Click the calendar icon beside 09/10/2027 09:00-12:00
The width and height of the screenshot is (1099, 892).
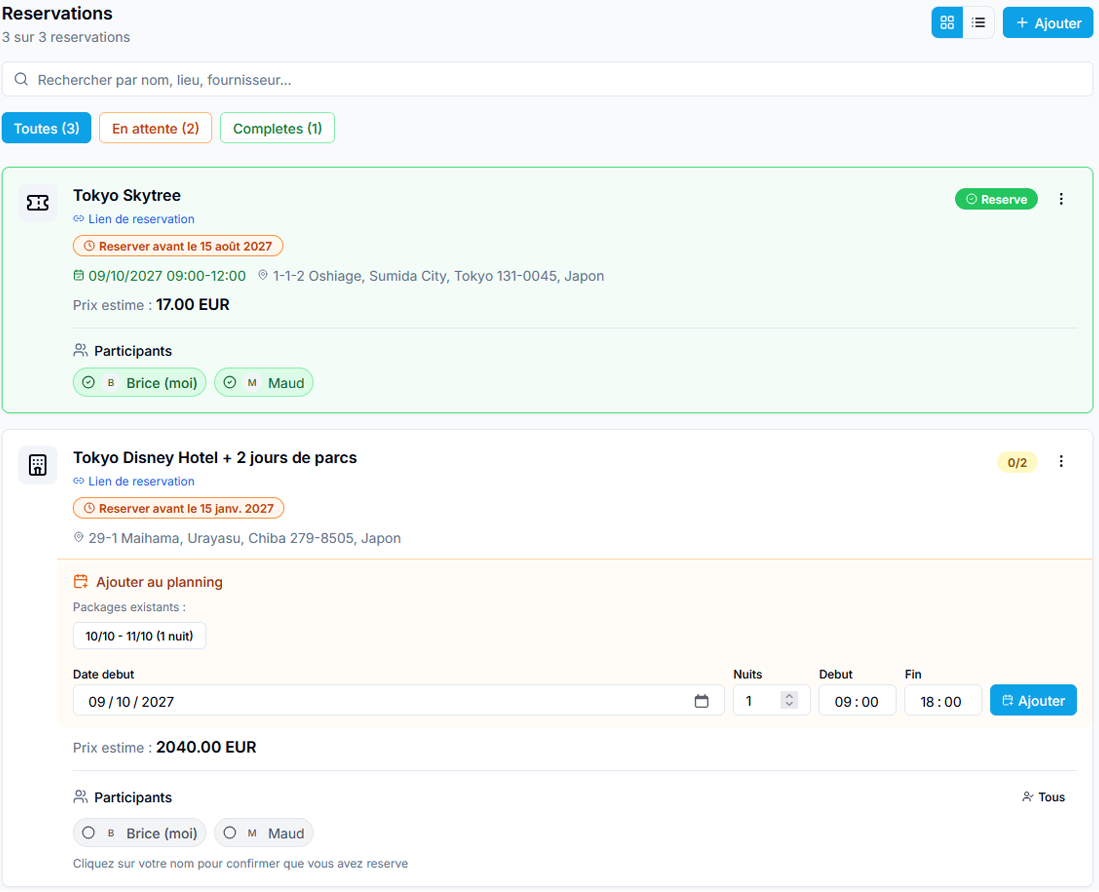(x=78, y=275)
